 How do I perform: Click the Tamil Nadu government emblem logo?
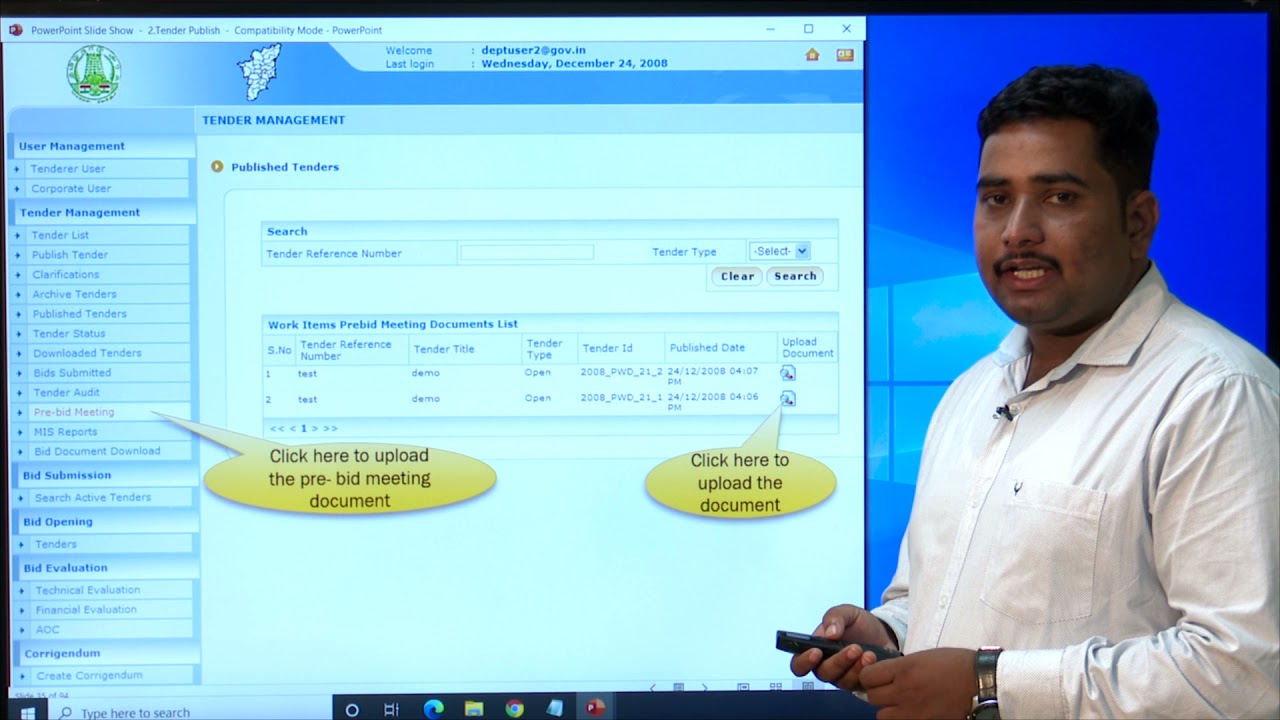click(x=93, y=73)
